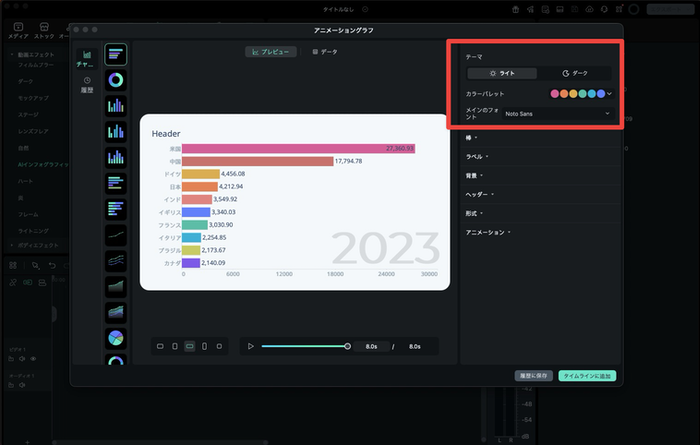Select the highlighted wide landscape aspect ratio icon
700x445 pixels.
tap(190, 346)
